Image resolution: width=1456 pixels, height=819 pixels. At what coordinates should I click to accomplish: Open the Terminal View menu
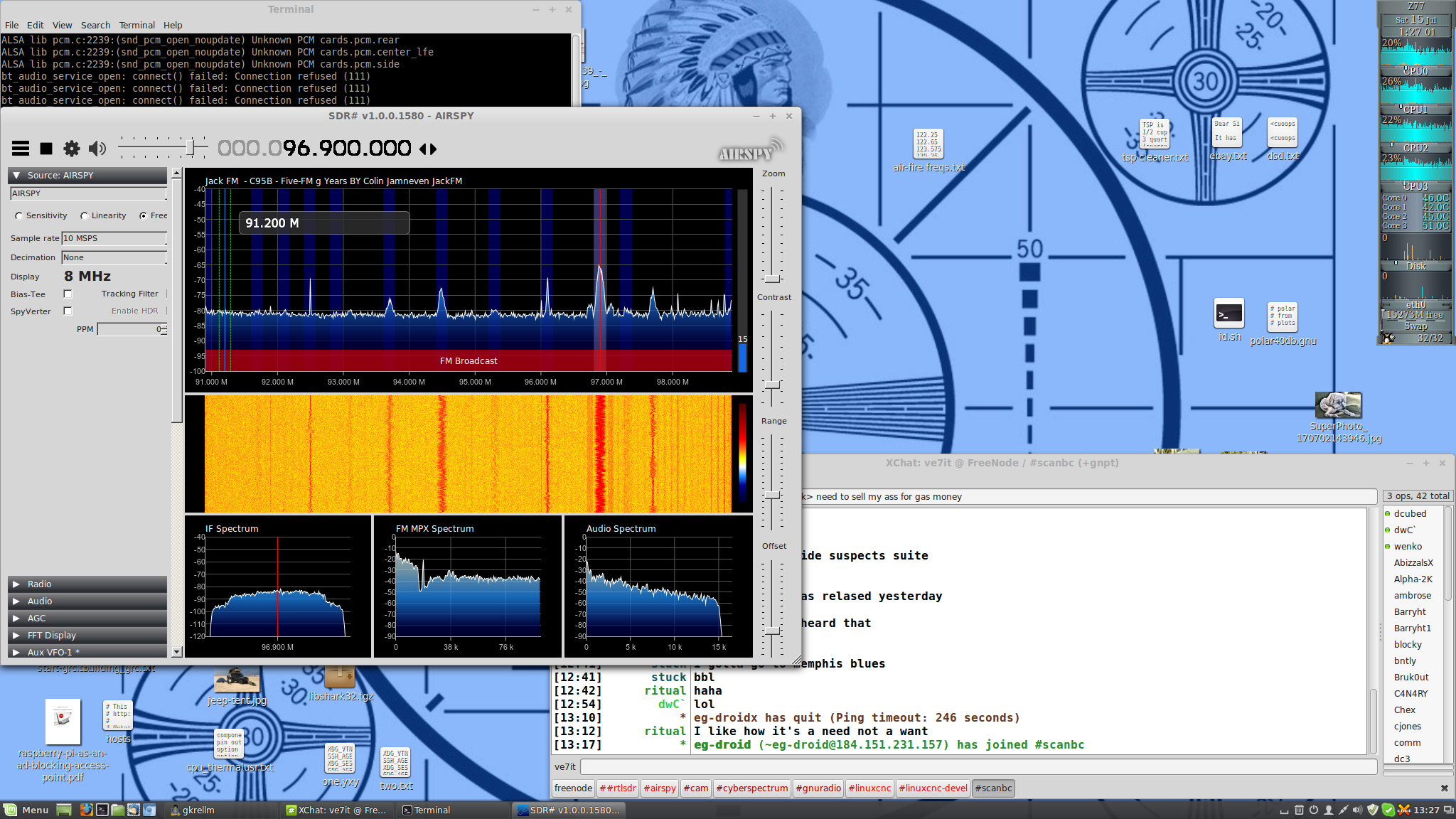pyautogui.click(x=63, y=25)
